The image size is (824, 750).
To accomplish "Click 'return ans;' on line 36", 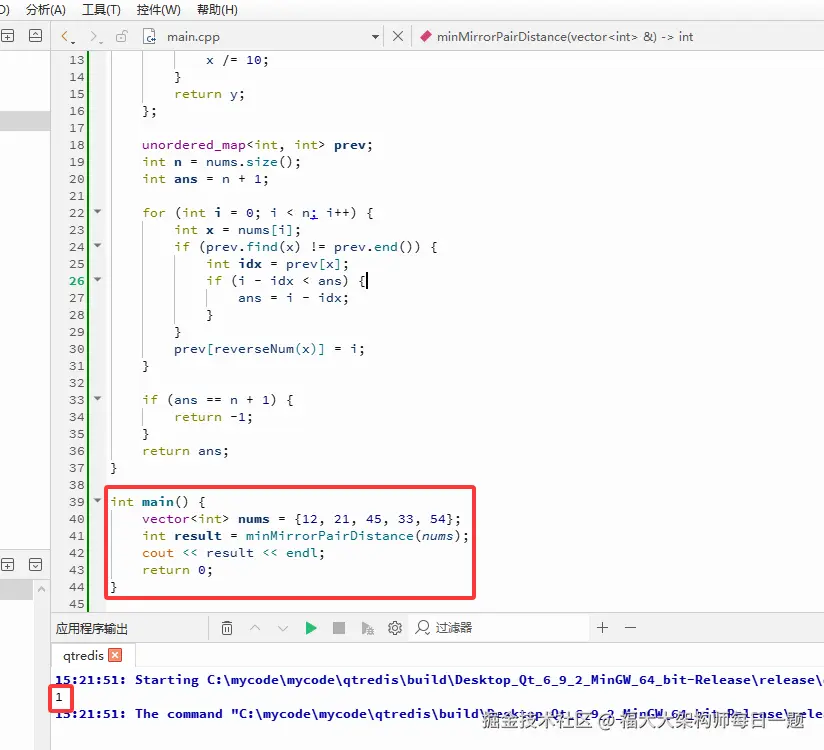I will (186, 451).
